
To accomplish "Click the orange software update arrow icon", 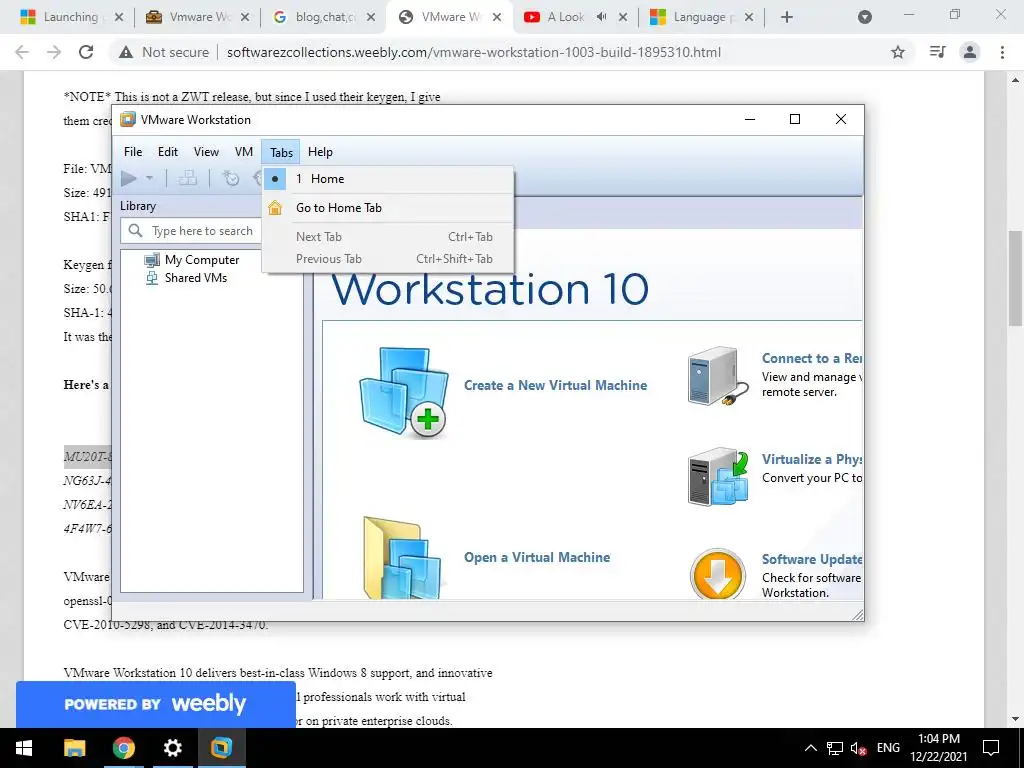I will 718,574.
